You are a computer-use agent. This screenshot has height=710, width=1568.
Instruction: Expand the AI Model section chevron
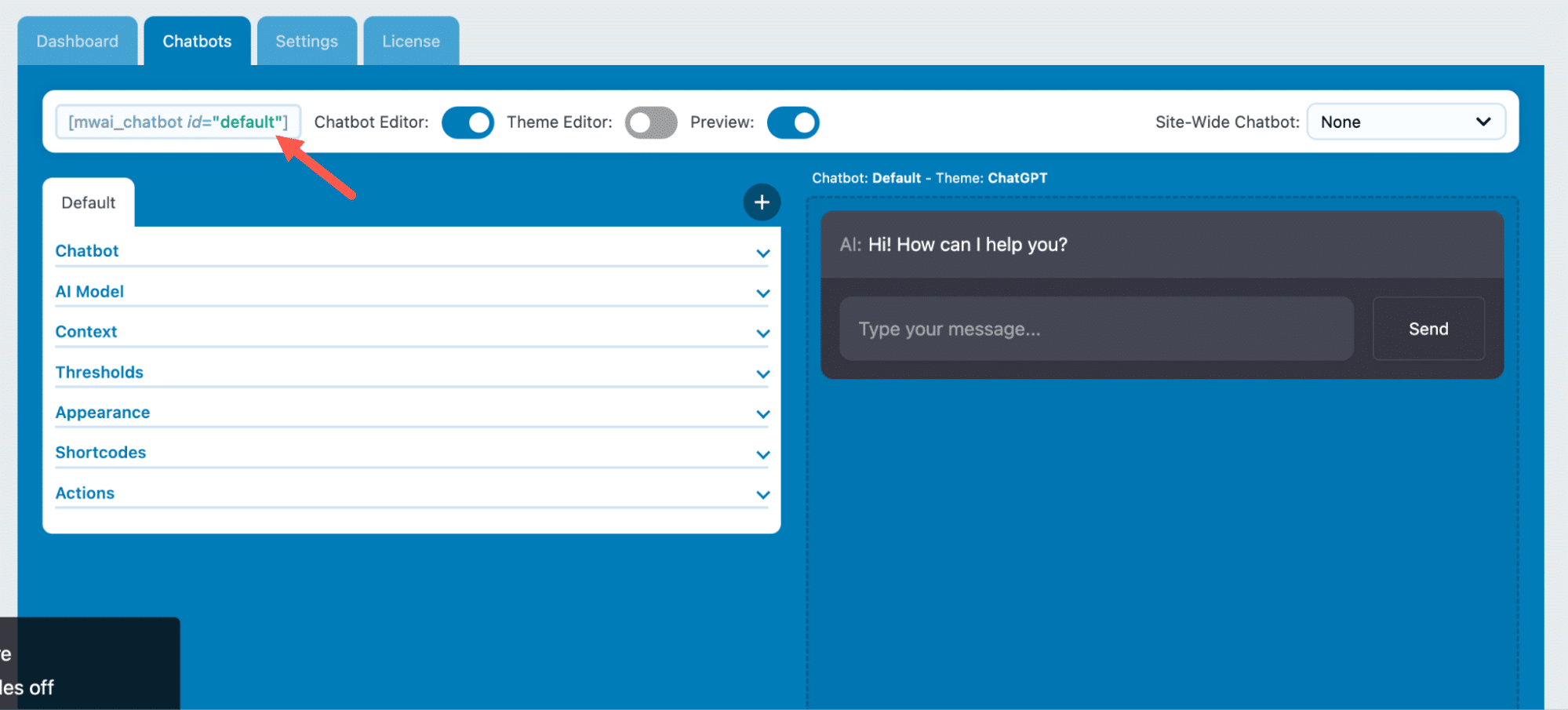click(x=762, y=293)
